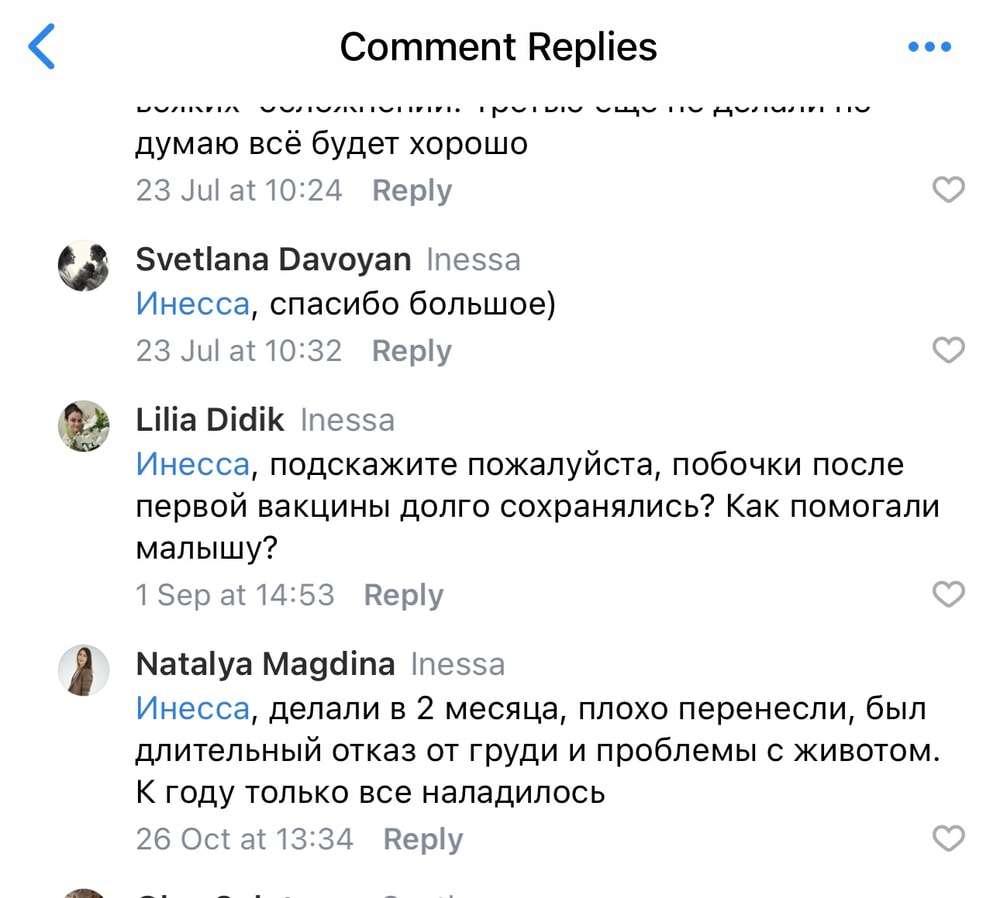This screenshot has height=898, width=1000.
Task: Reply to Lilia Didik's comment
Action: [x=403, y=594]
